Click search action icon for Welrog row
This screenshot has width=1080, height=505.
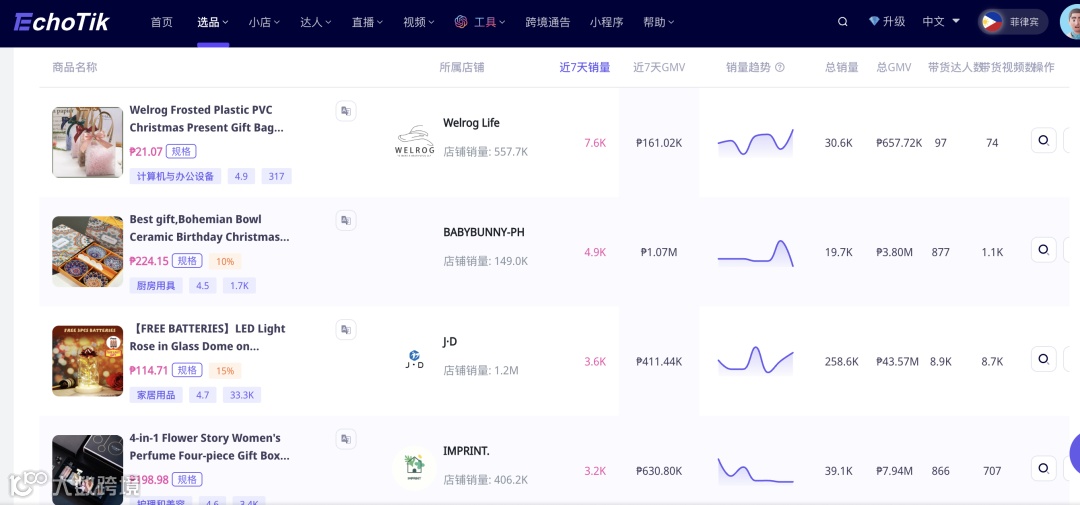[1043, 141]
